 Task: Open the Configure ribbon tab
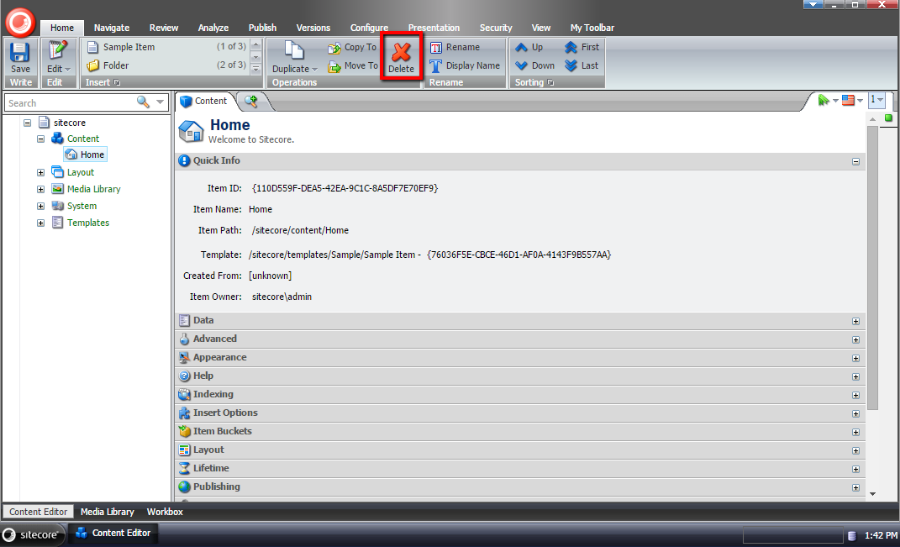(369, 28)
